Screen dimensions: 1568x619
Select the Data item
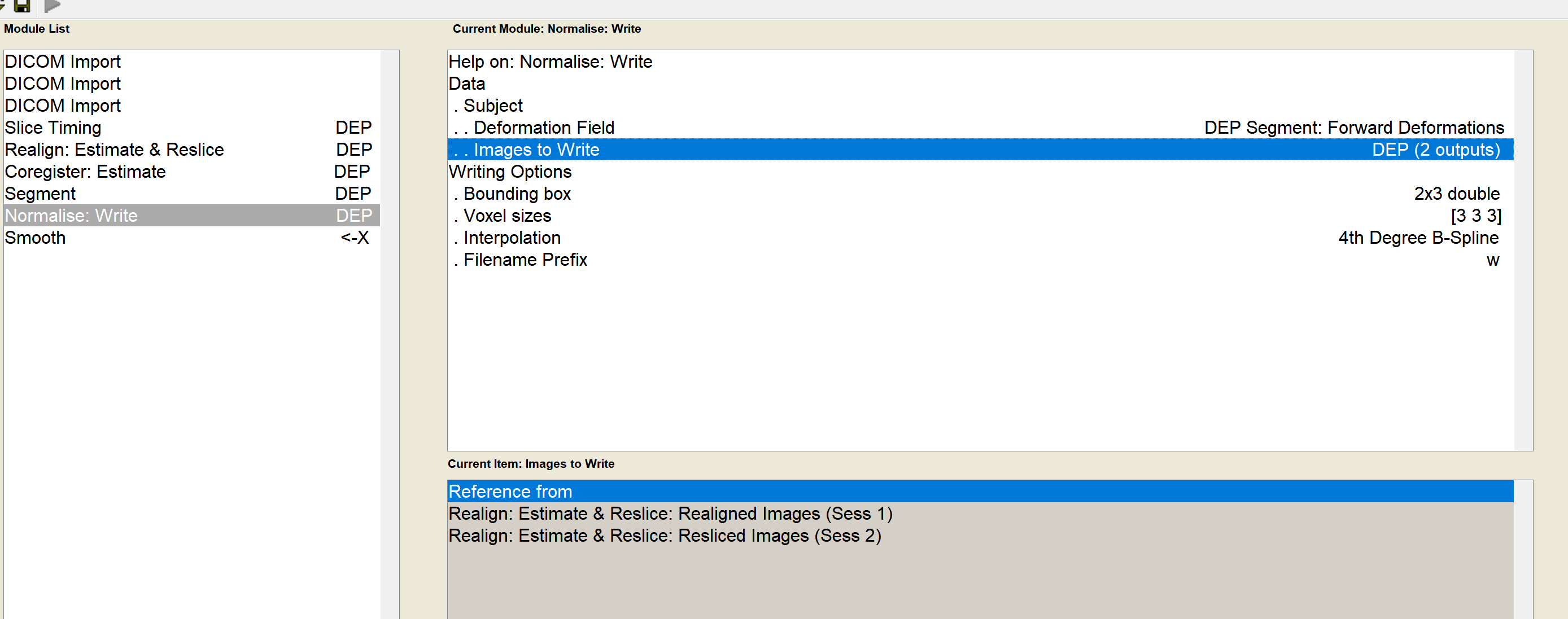coord(981,84)
